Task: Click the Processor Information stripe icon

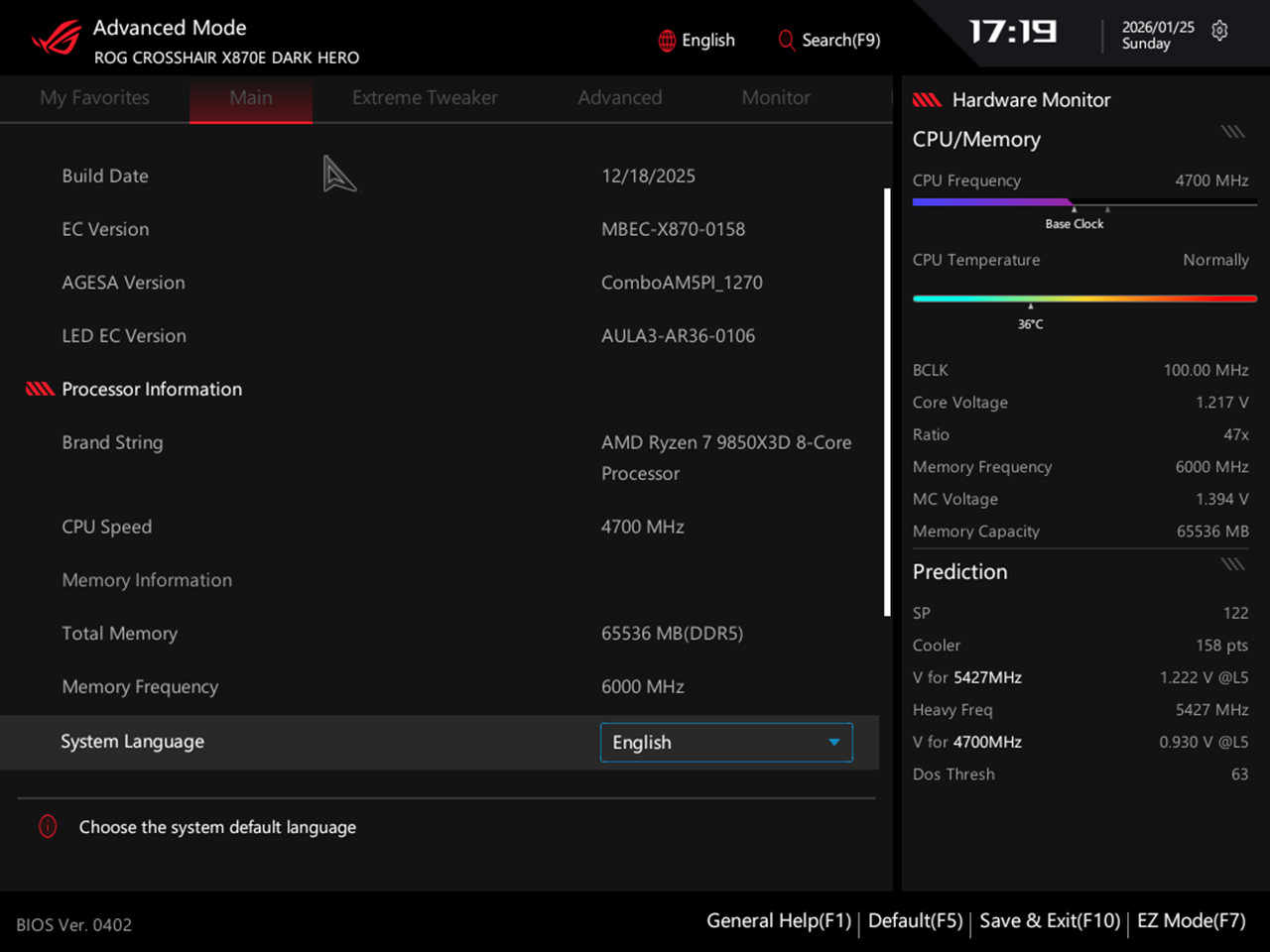Action: click(40, 389)
